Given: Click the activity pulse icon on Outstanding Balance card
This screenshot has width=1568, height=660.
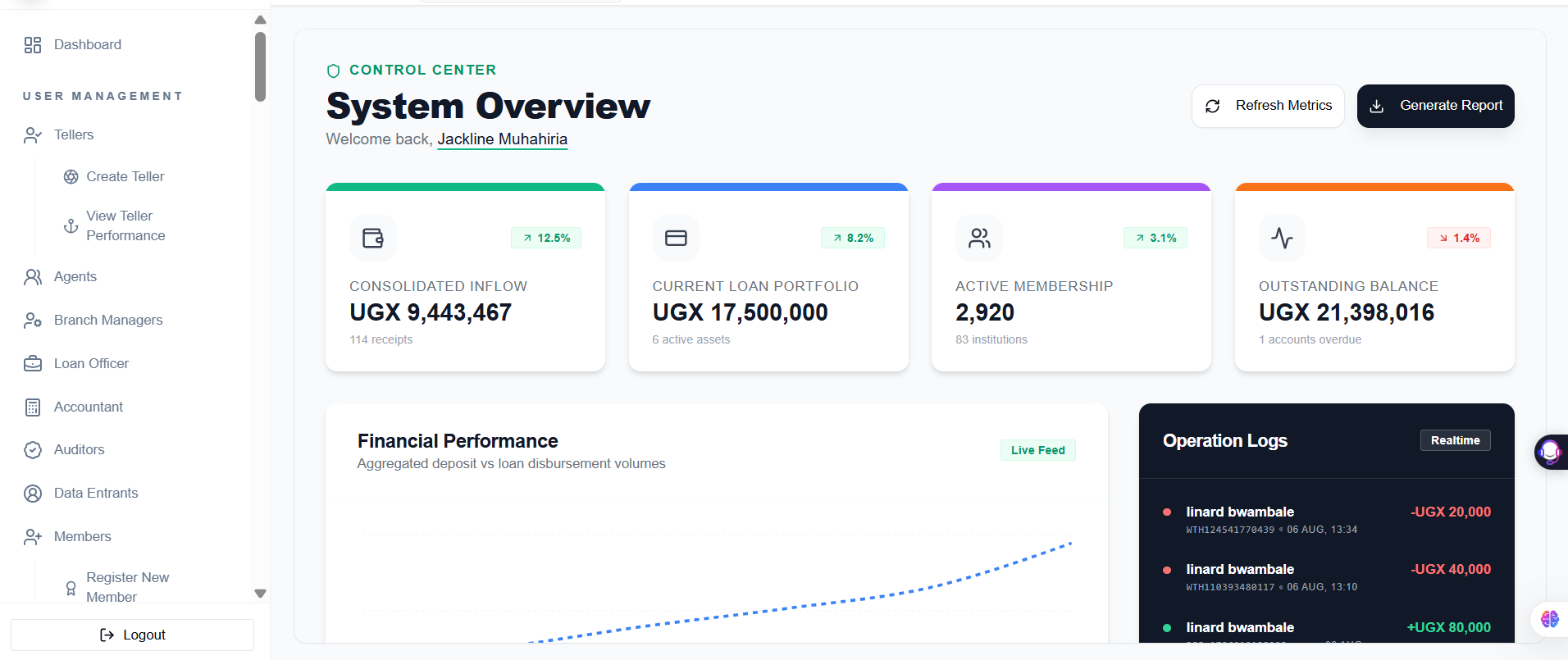Looking at the screenshot, I should click(1283, 238).
